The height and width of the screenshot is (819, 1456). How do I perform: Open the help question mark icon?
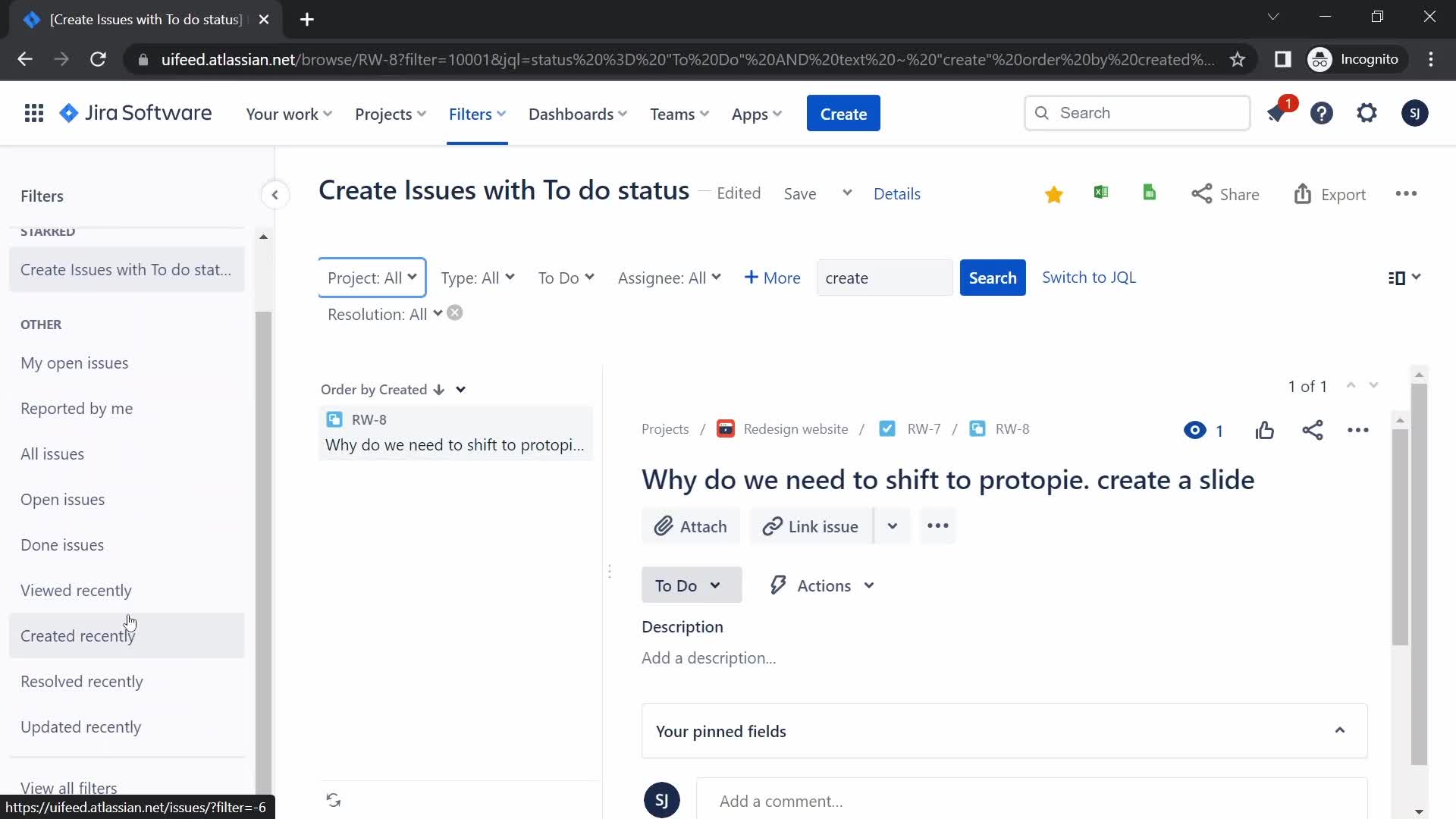(1322, 114)
